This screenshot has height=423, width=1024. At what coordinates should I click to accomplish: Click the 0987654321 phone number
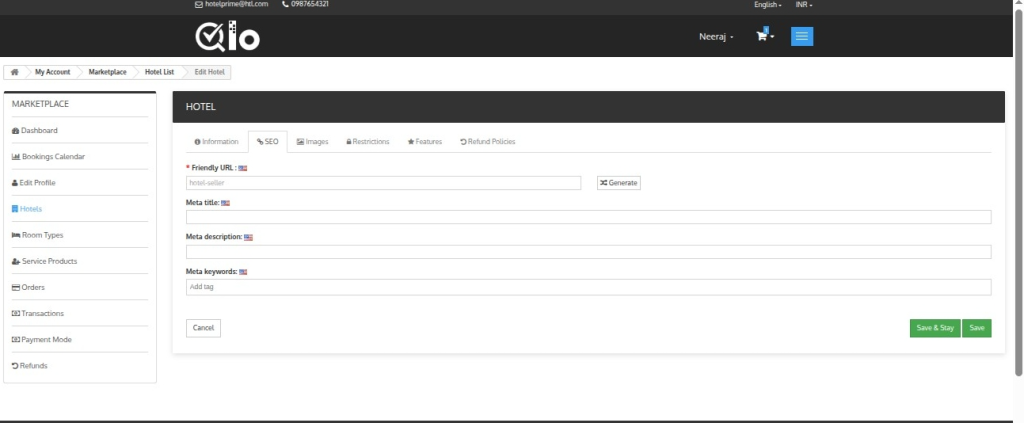310,4
